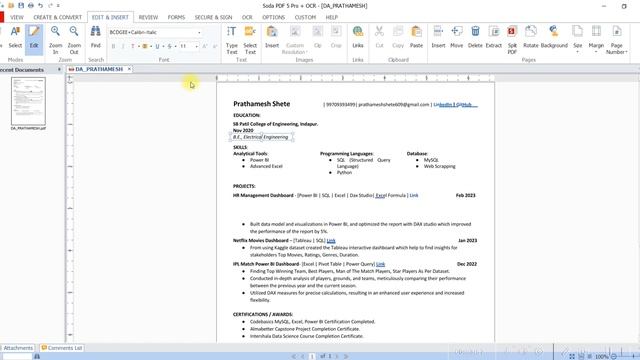Screen dimensions: 640x360
Task: Go to the next page arrow in status bar
Action: (337, 356)
